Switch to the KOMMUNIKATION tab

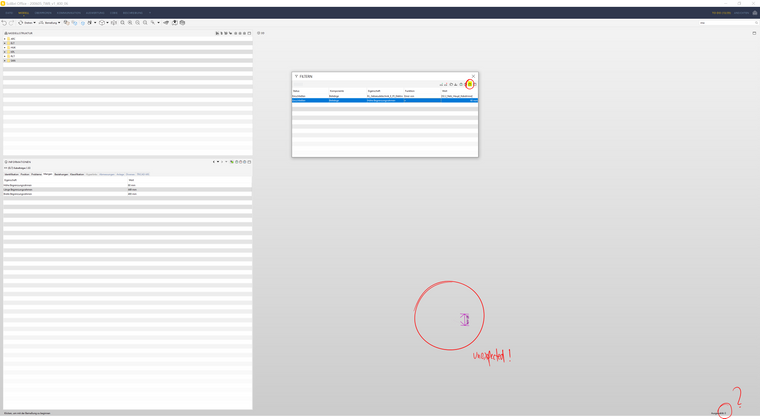coord(68,13)
